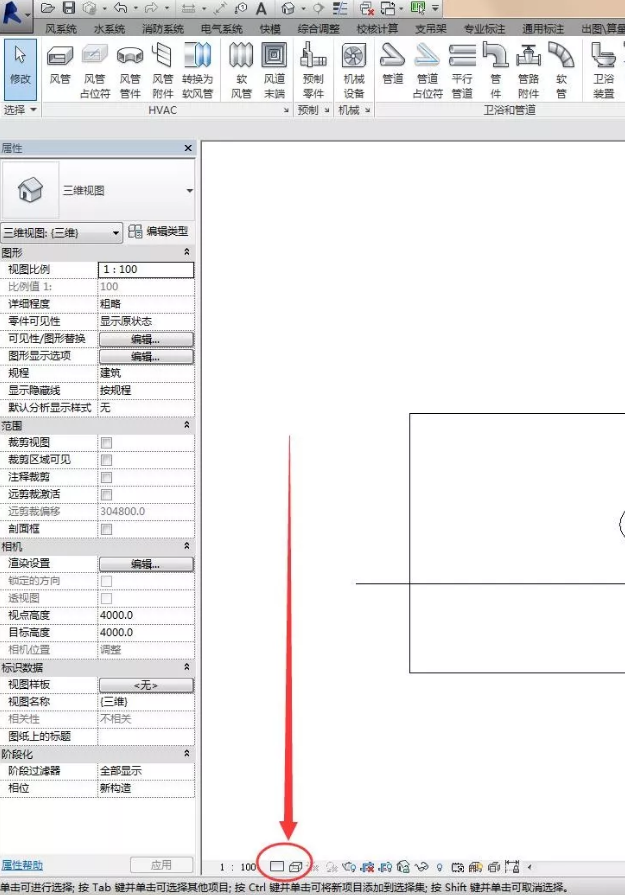Collapse the 标识数据 properties group
The image size is (625, 895).
[x=186, y=667]
